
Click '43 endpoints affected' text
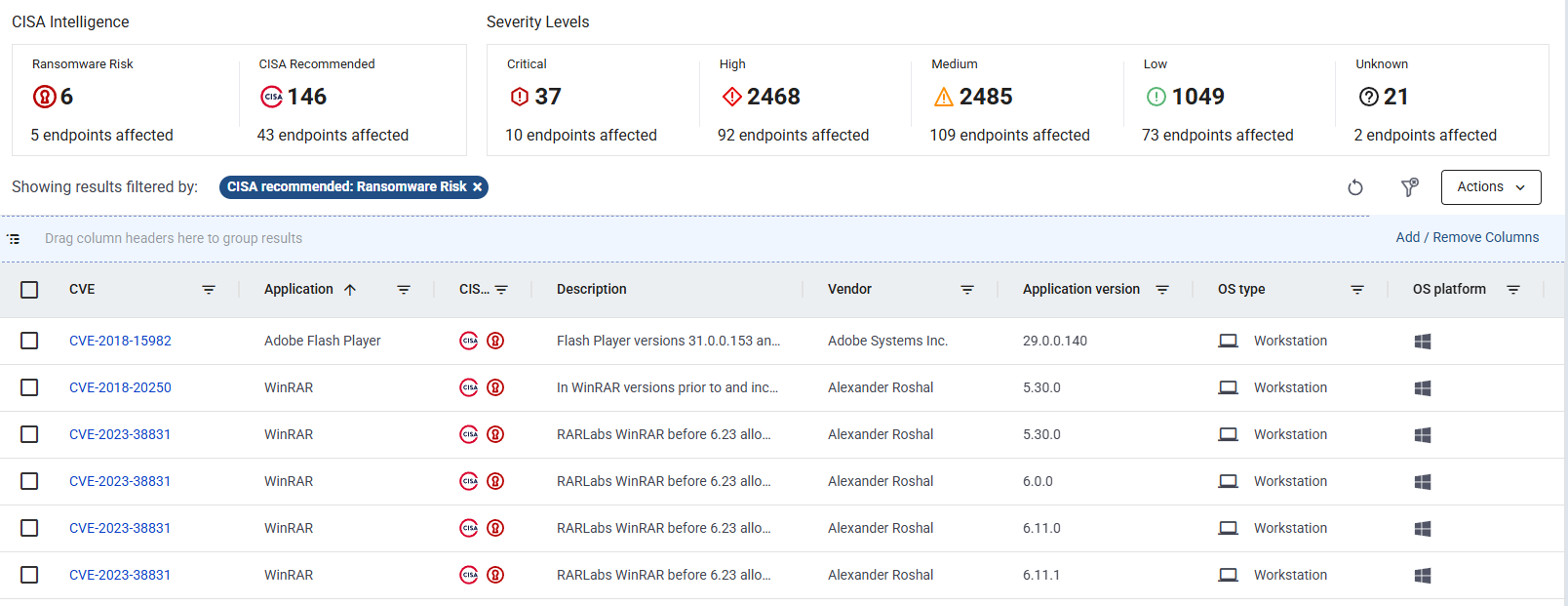point(333,135)
